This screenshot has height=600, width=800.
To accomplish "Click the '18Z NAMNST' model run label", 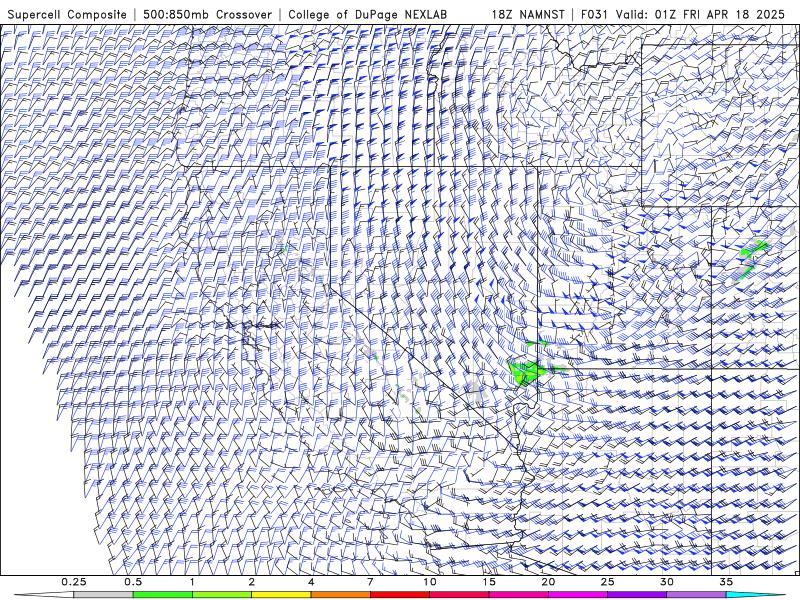I will 528,14.
